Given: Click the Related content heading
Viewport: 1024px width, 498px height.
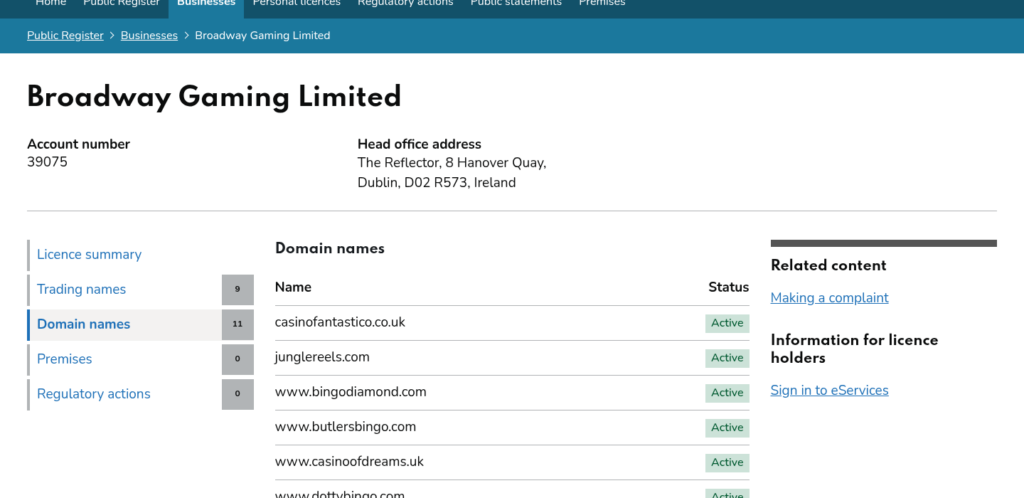Looking at the screenshot, I should (x=829, y=266).
